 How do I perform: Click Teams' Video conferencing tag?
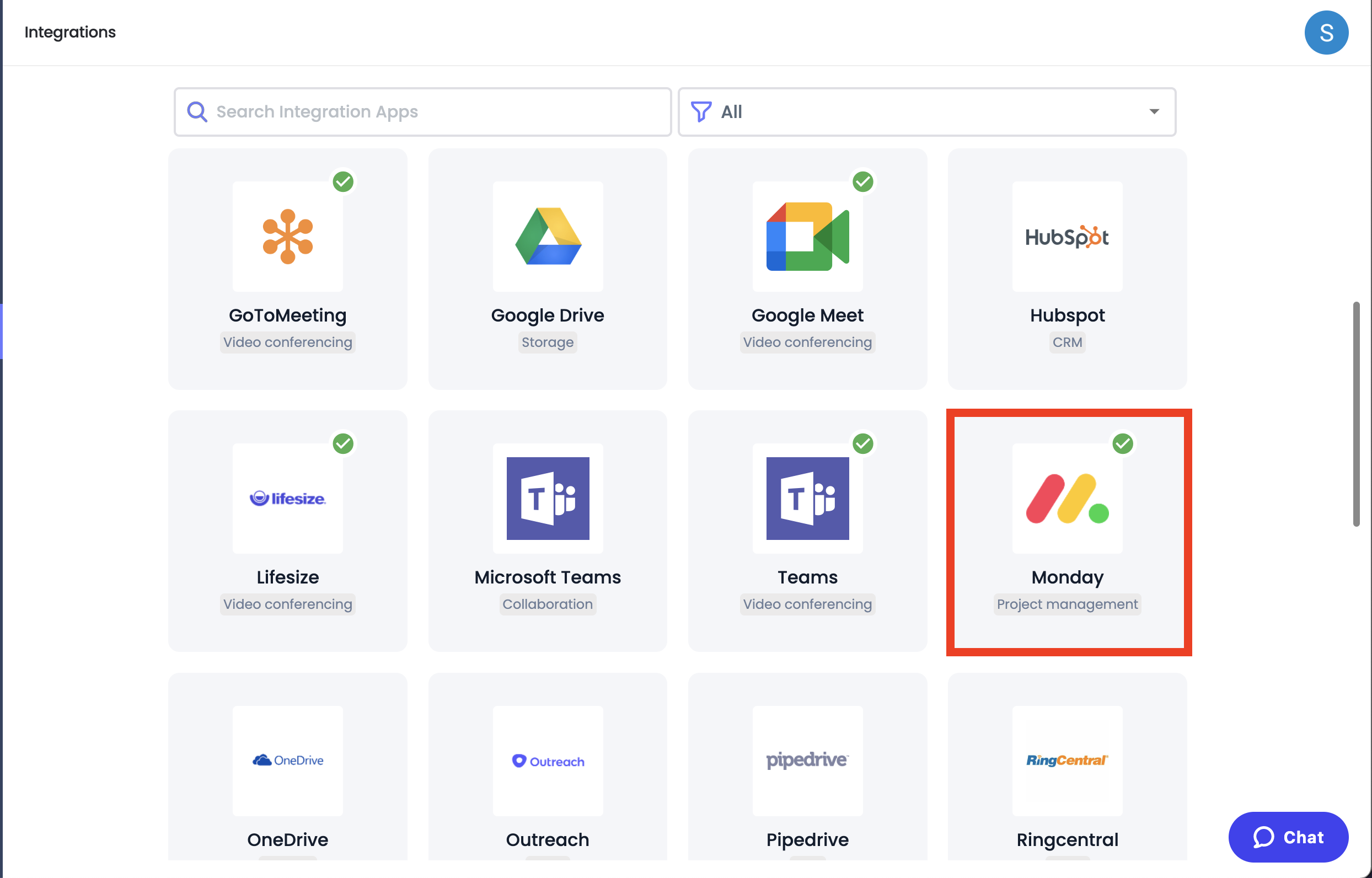(x=808, y=604)
